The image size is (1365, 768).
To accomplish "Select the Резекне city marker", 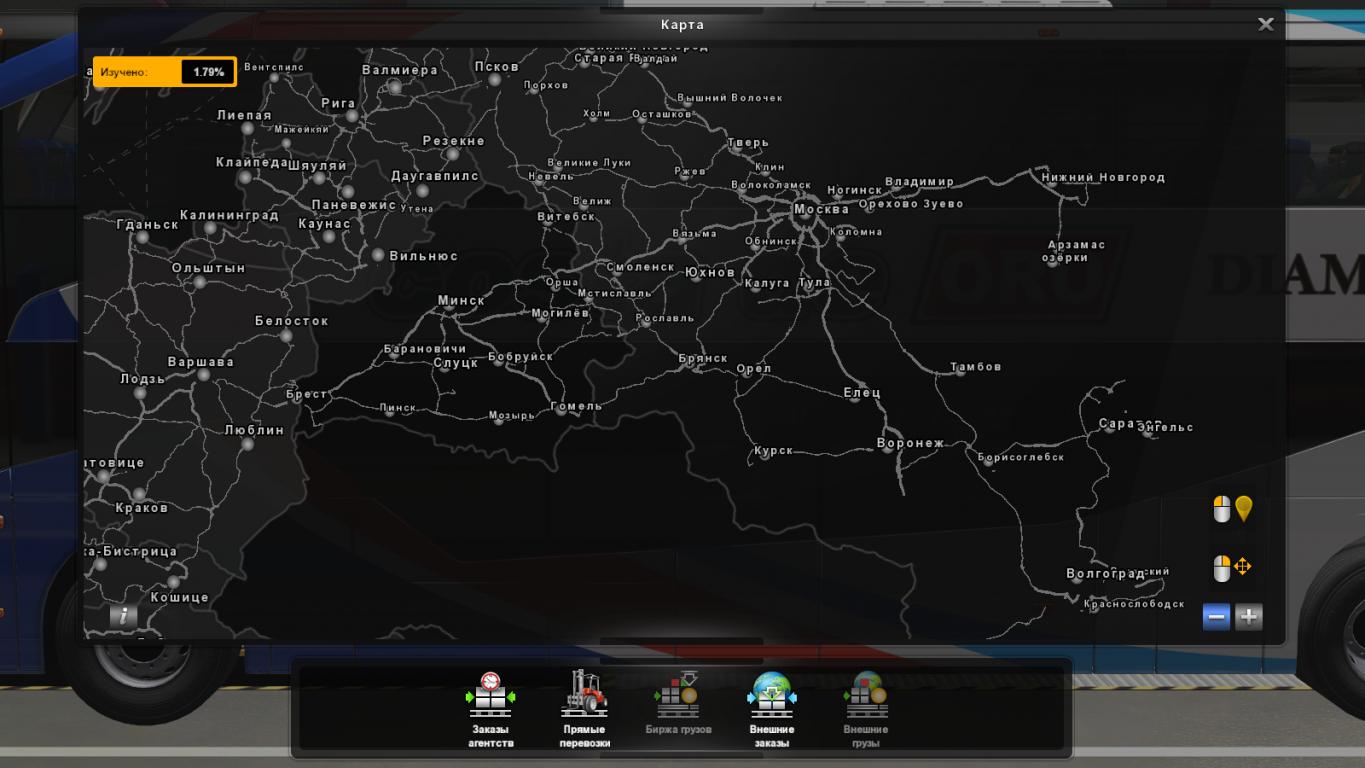I will click(453, 154).
